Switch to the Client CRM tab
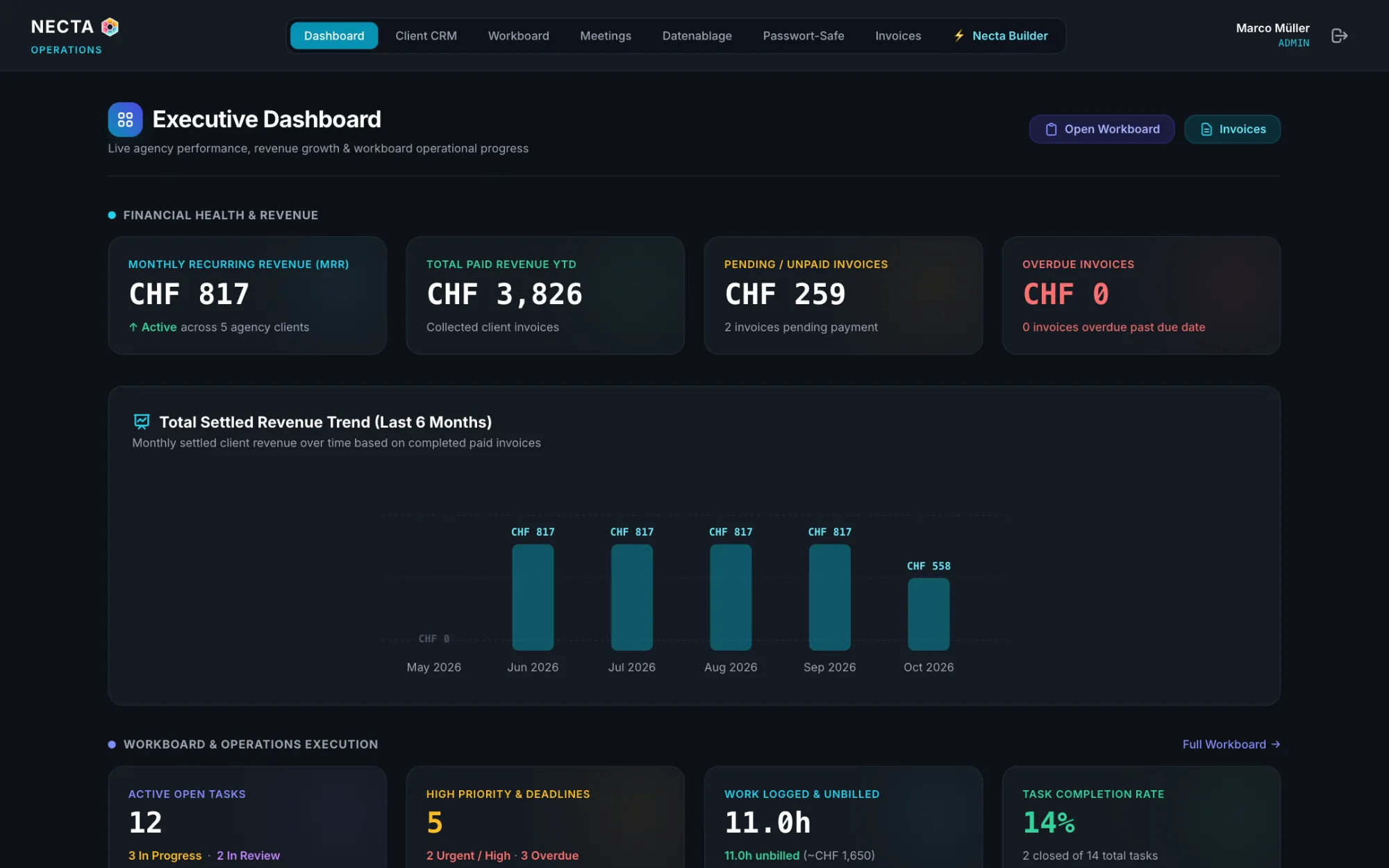Screen dimensions: 1389x868 (426, 35)
